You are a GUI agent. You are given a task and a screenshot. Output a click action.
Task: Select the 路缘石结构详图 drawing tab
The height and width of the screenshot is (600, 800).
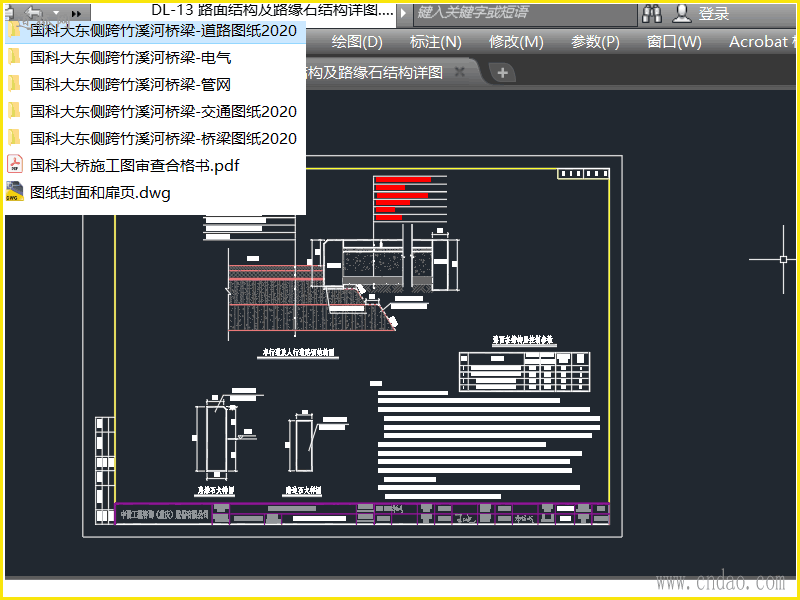375,72
